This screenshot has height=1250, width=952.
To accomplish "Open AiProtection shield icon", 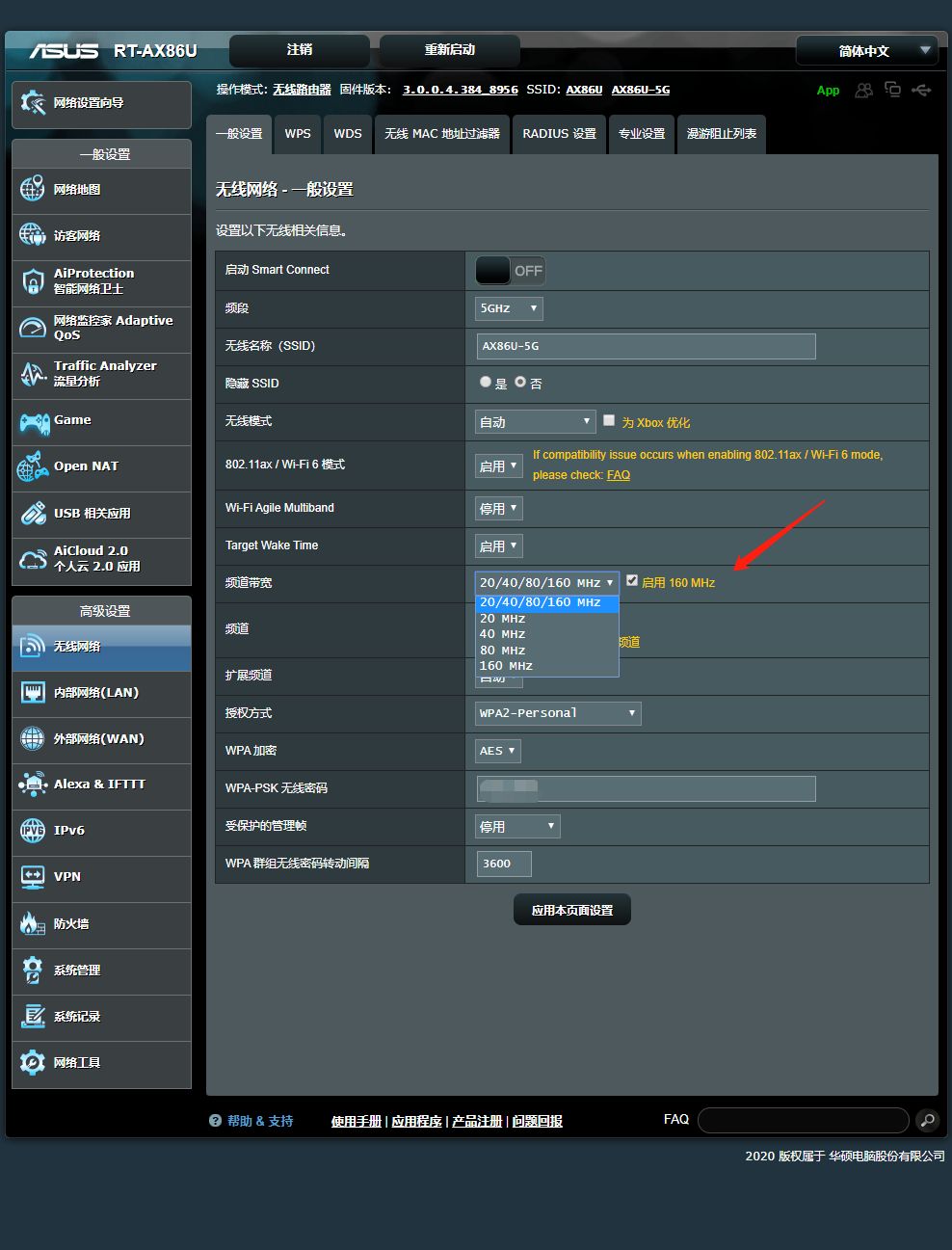I will coord(33,280).
